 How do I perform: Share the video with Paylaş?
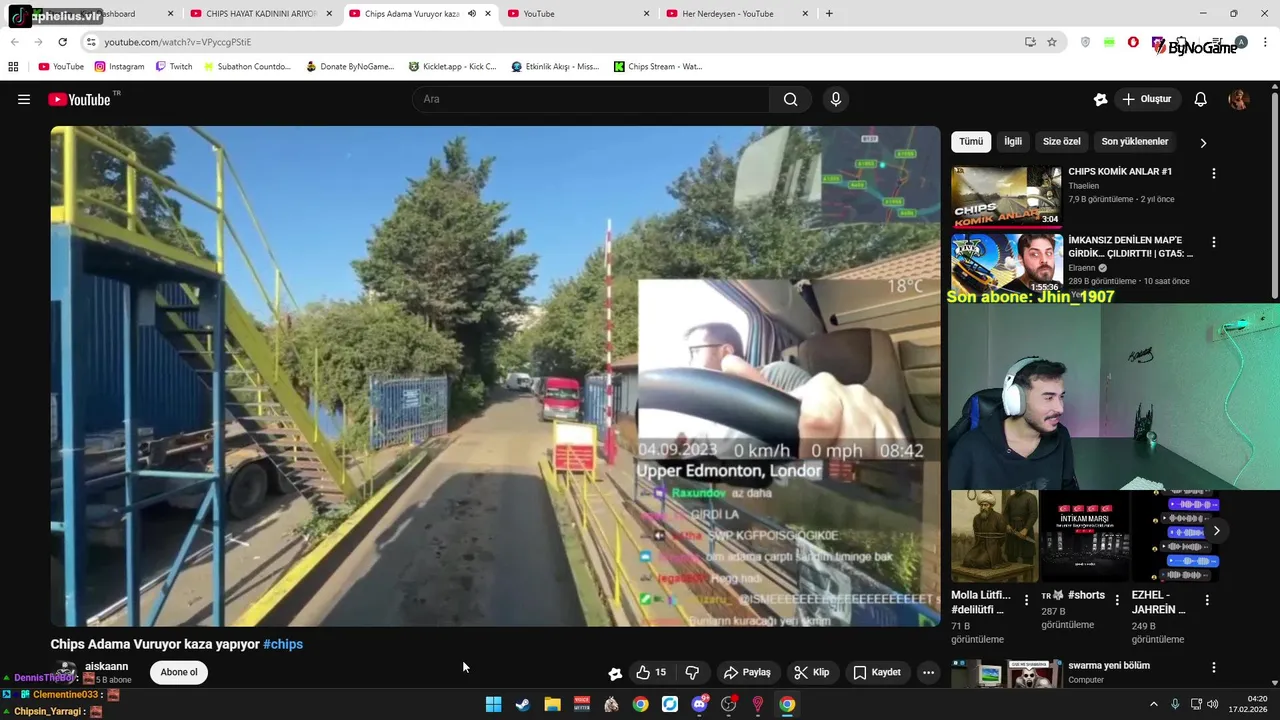click(x=747, y=672)
